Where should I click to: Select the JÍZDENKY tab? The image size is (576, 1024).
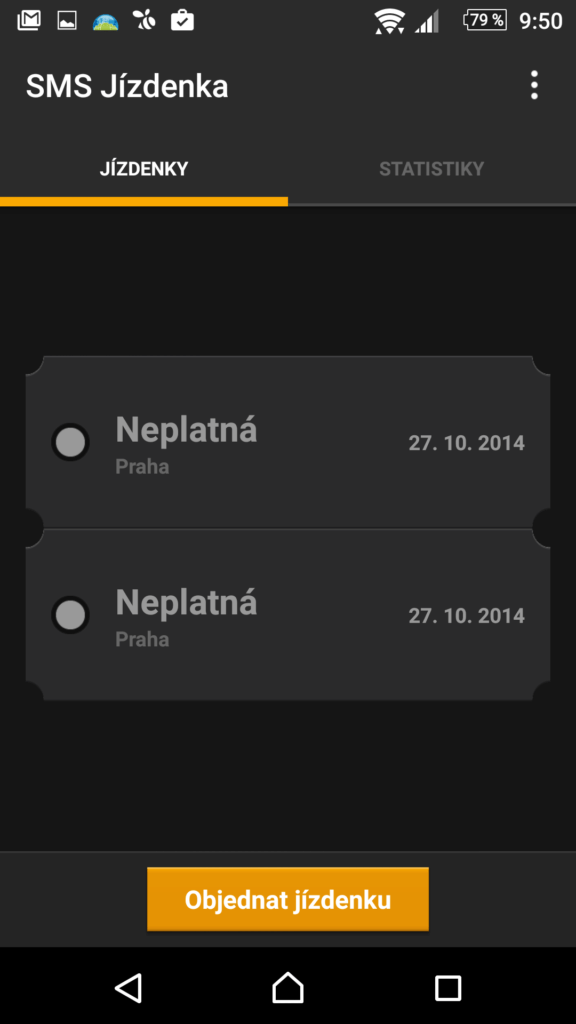pyautogui.click(x=144, y=169)
